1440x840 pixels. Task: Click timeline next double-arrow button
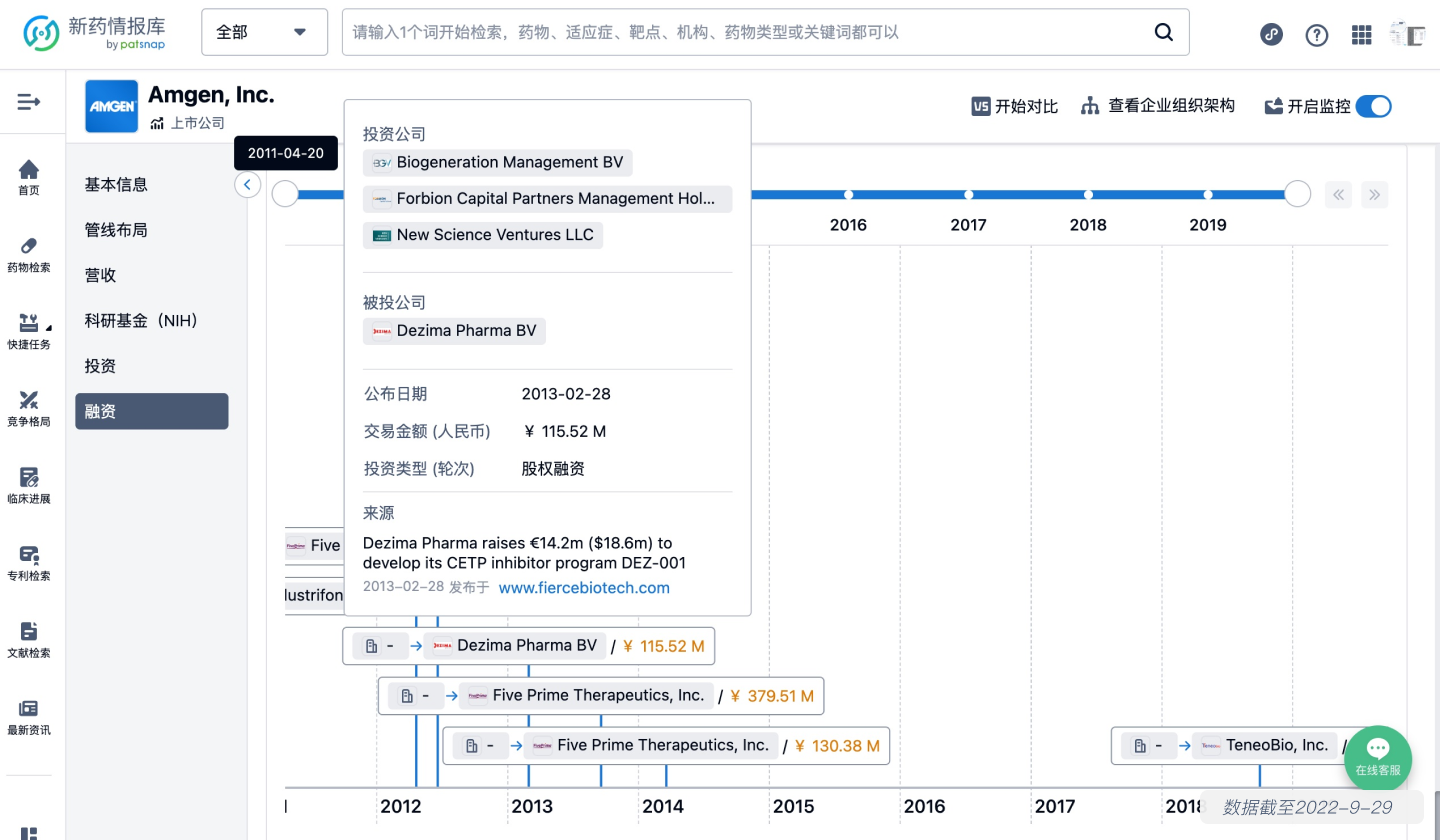pos(1375,194)
